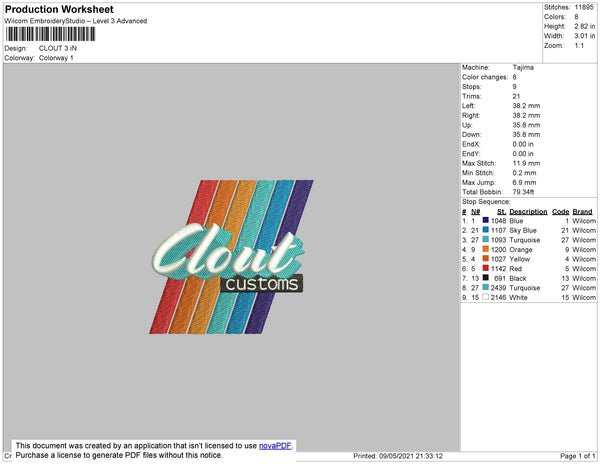Screen dimensions: 600x464
Task: Click the Printed date 09/05/2021 21:33:12
Action: coord(411,456)
